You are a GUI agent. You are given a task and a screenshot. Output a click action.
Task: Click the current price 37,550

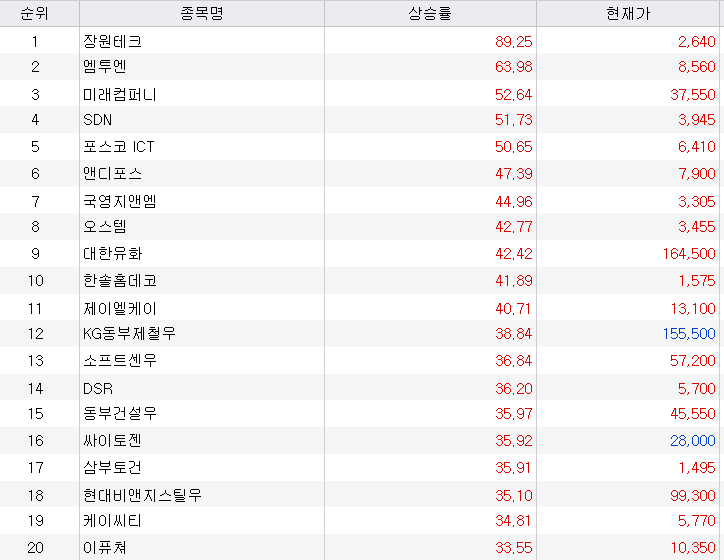693,95
